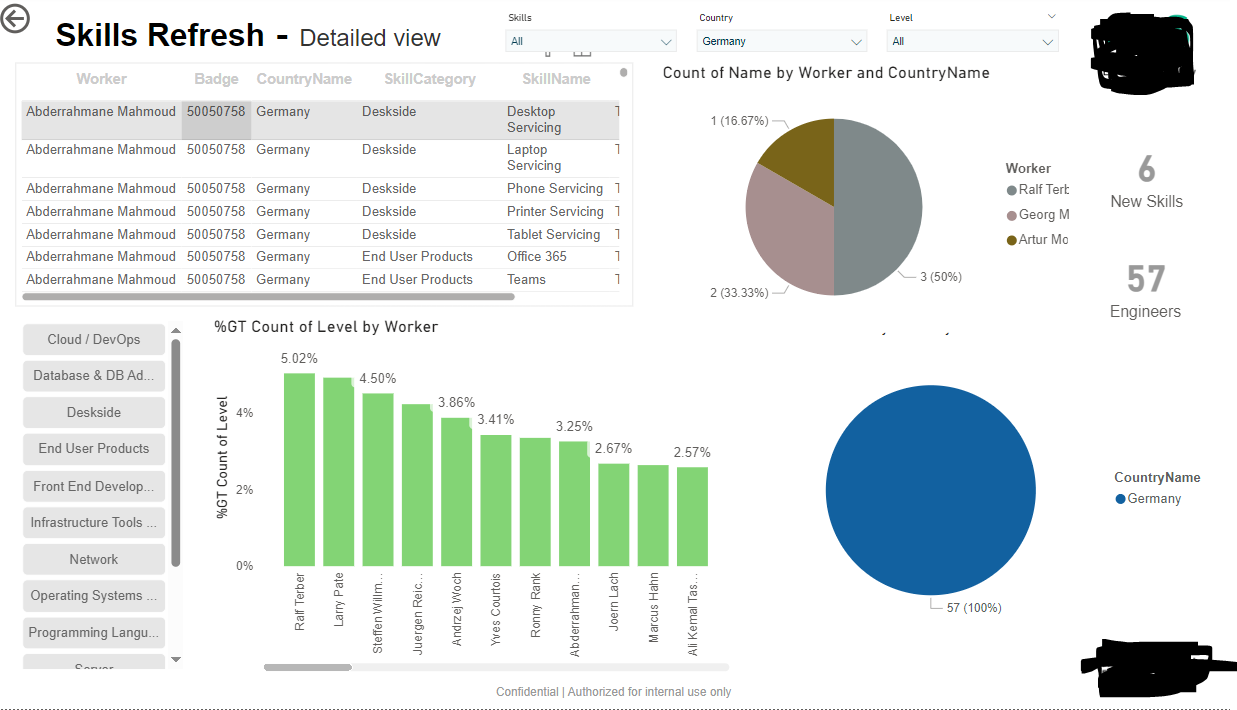This screenshot has width=1237, height=710.
Task: Click the Juergen Reic... bar
Action: tap(417, 485)
